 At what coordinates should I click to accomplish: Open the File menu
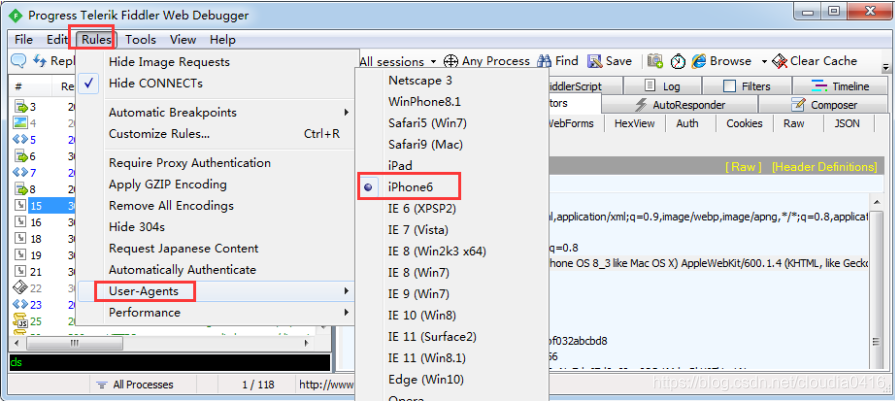[23, 39]
